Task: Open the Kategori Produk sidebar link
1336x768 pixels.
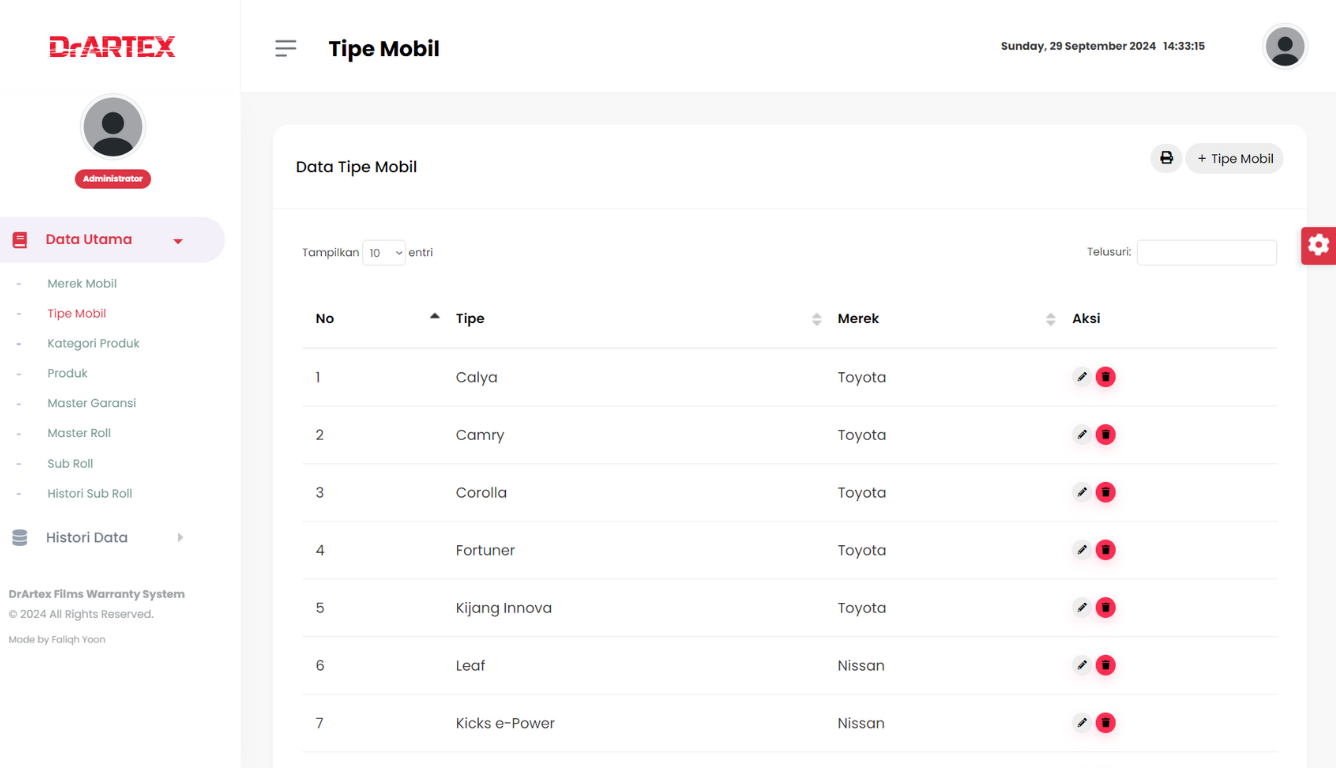Action: point(93,344)
